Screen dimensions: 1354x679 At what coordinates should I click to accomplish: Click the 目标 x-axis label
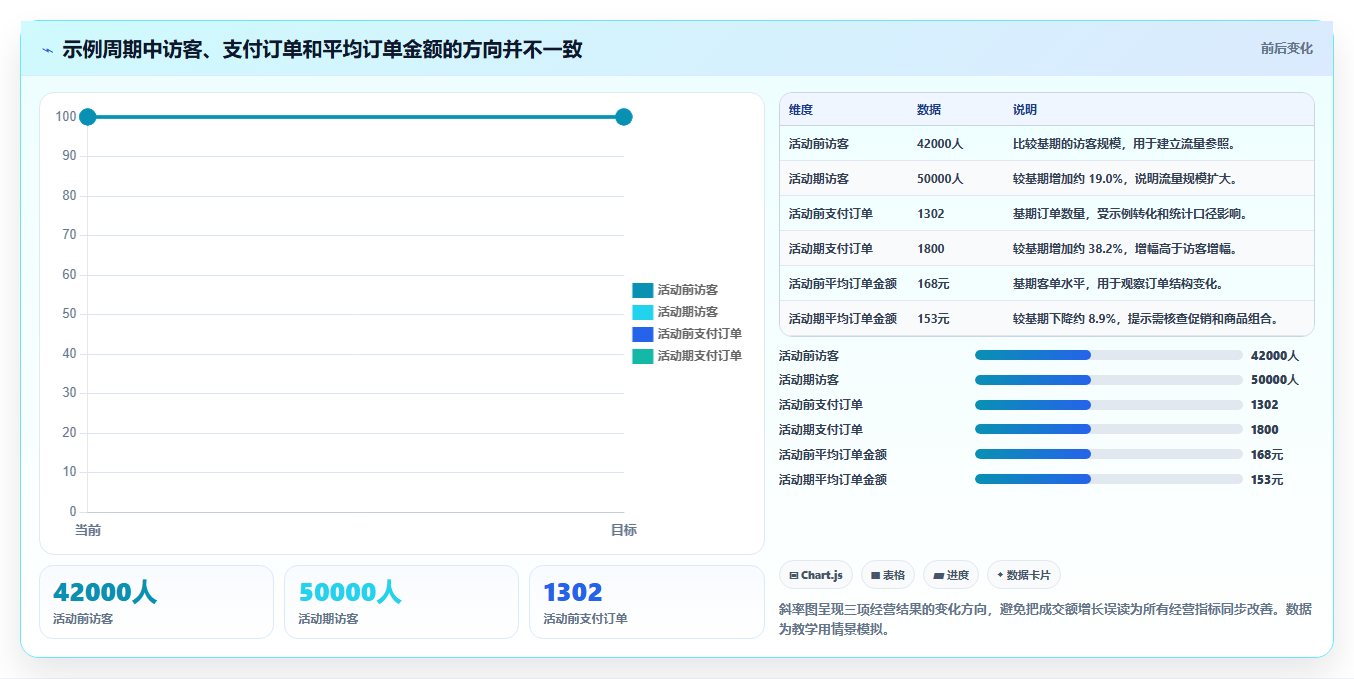pos(624,530)
